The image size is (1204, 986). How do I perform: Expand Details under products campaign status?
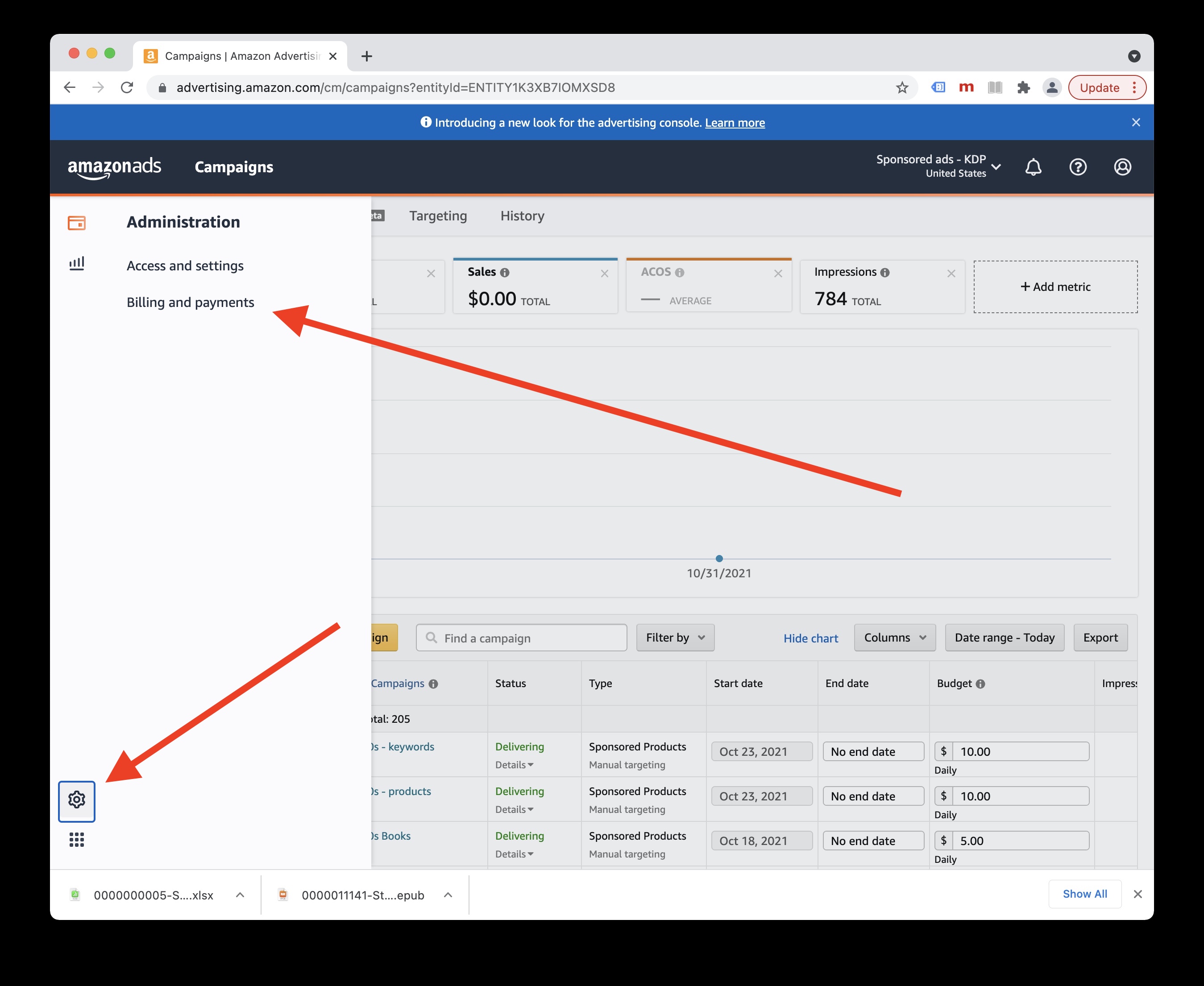514,809
